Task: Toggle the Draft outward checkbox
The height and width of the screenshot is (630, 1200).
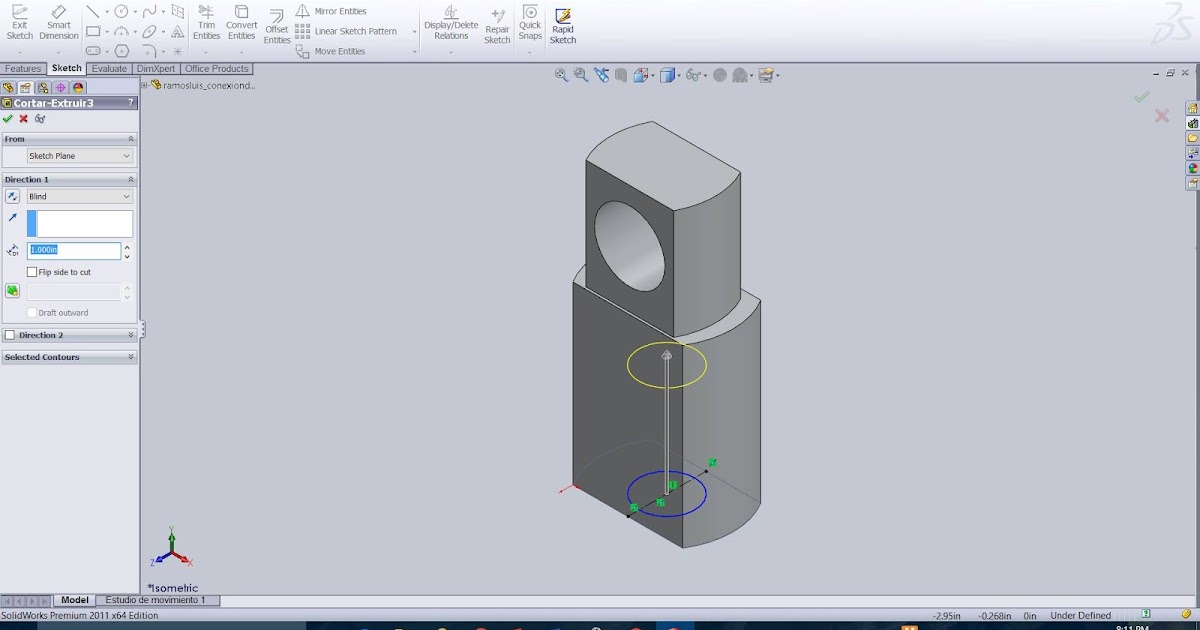Action: [x=34, y=312]
